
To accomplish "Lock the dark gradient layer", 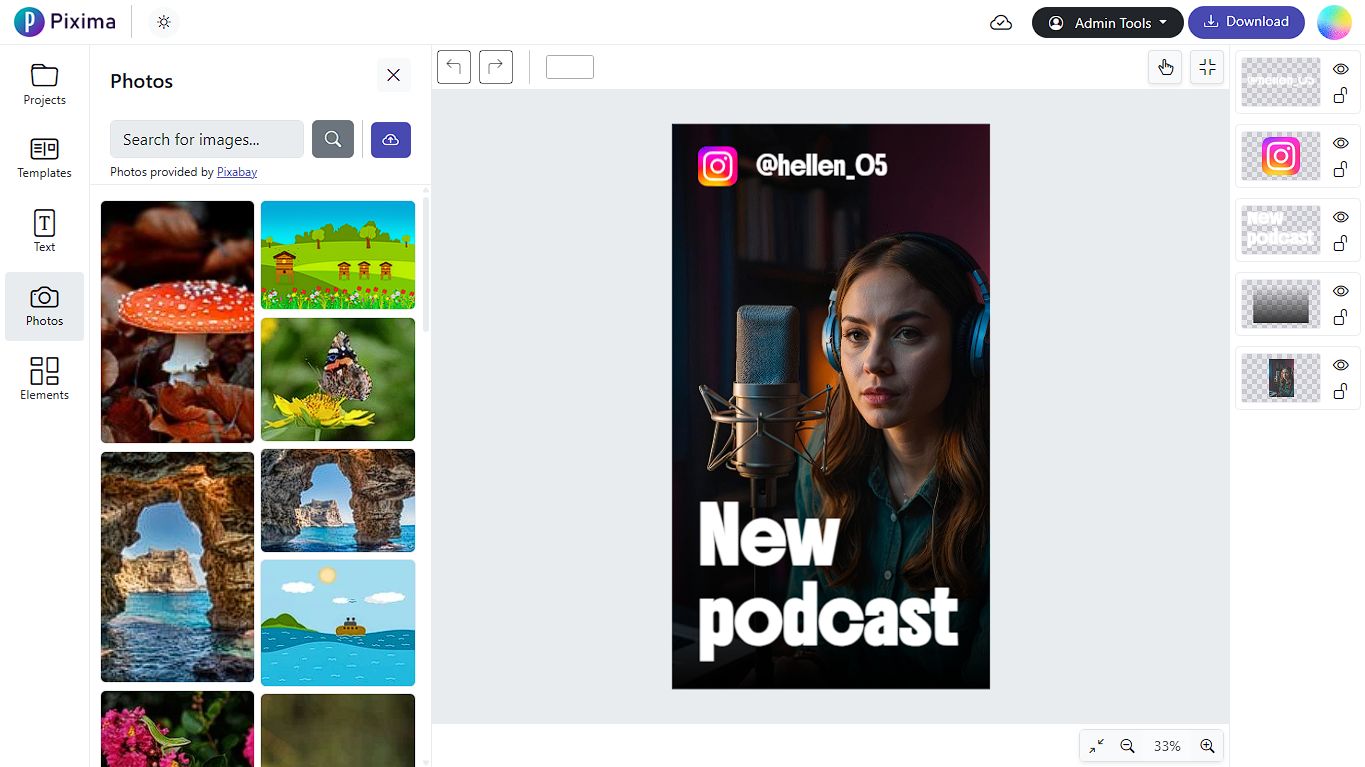I will pyautogui.click(x=1341, y=317).
